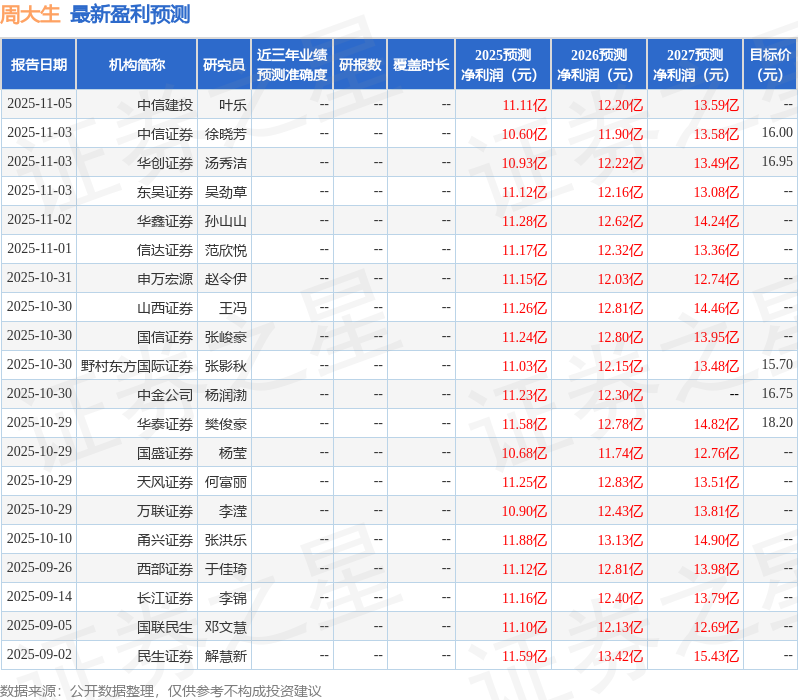This screenshot has width=798, height=700.
Task: Select the 报告日期 column header
Action: pos(39,65)
